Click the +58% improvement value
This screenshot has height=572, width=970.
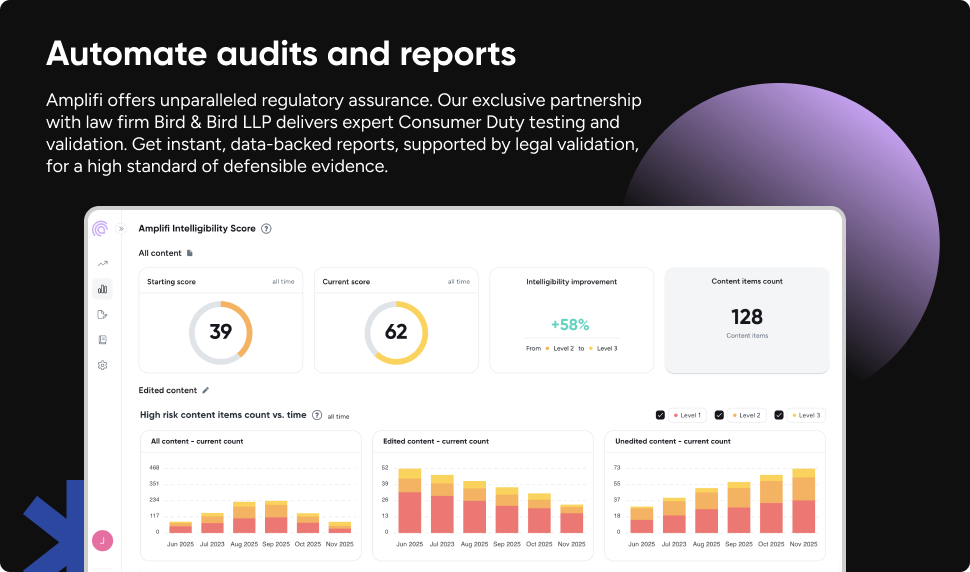point(570,325)
